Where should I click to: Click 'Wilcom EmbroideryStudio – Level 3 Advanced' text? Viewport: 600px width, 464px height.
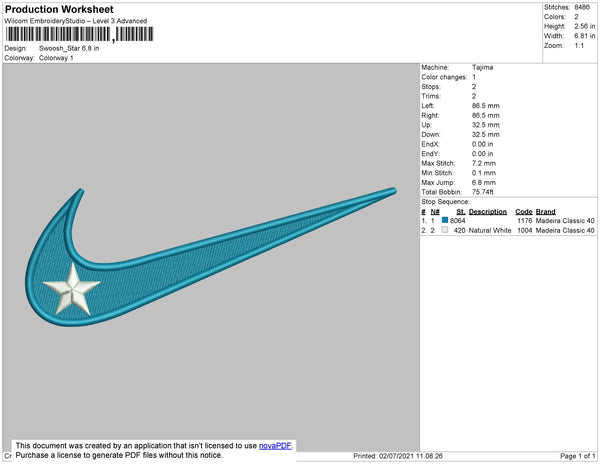pyautogui.click(x=76, y=21)
